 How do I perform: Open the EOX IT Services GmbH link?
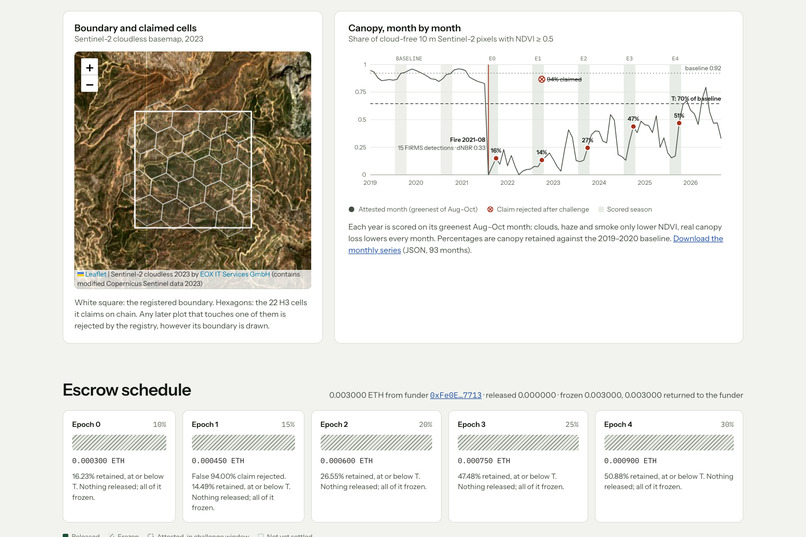point(234,274)
